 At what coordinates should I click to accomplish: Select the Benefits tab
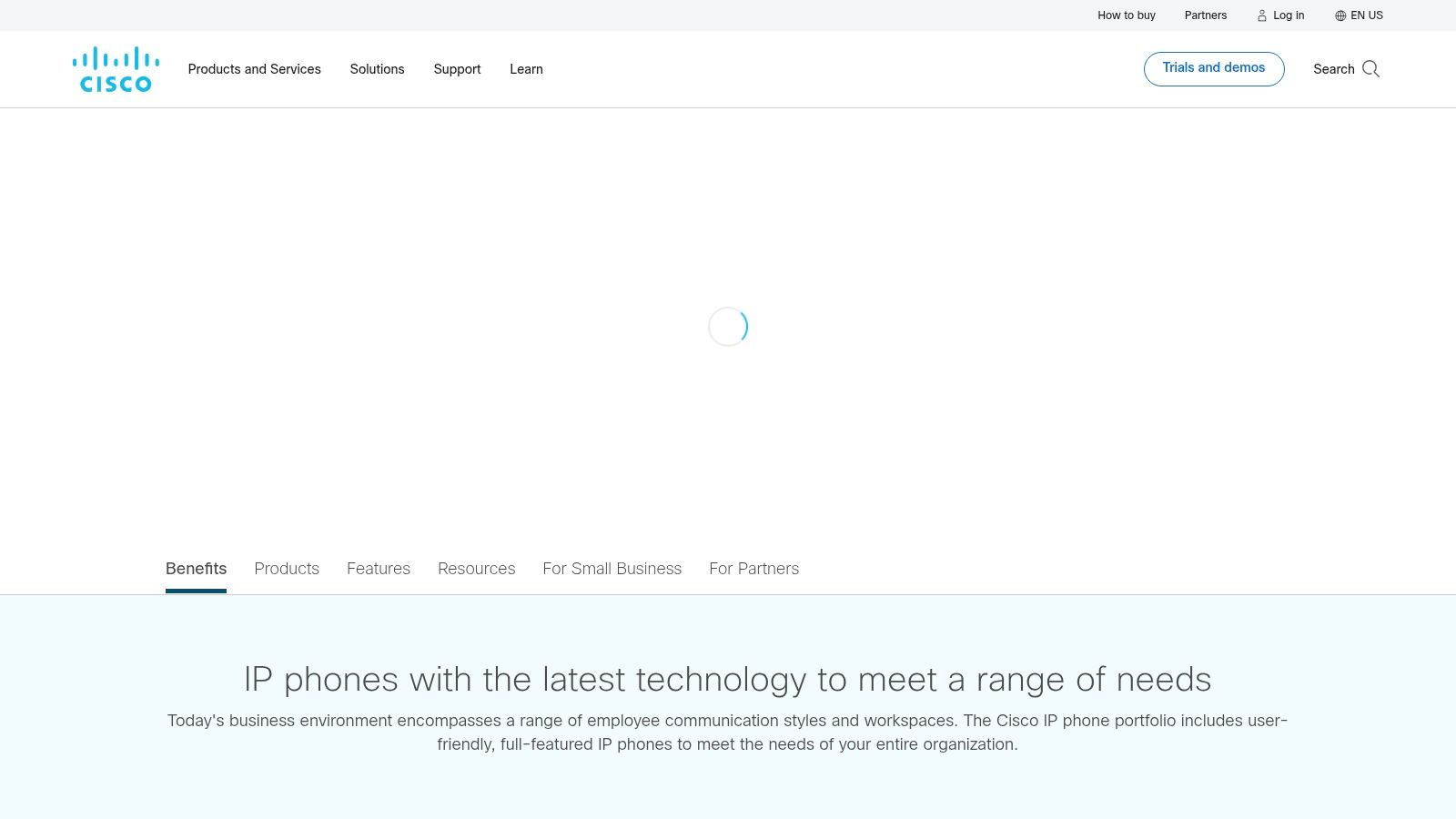point(196,569)
